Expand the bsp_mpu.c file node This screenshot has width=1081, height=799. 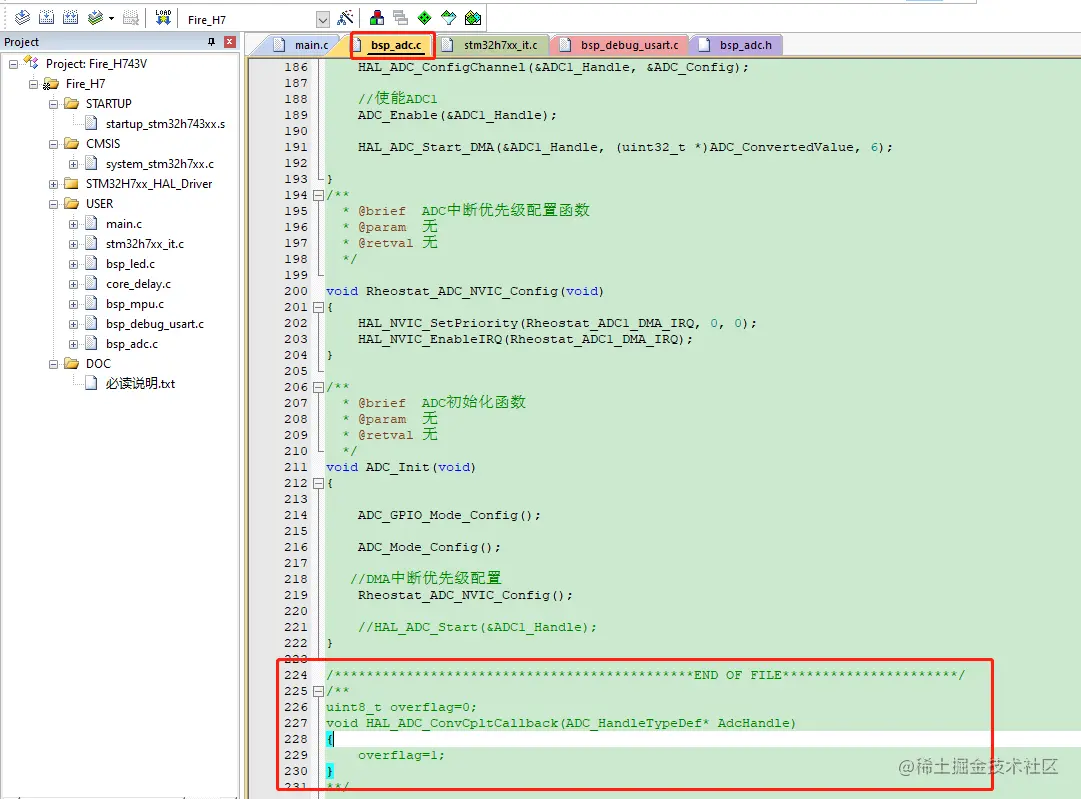(x=73, y=304)
